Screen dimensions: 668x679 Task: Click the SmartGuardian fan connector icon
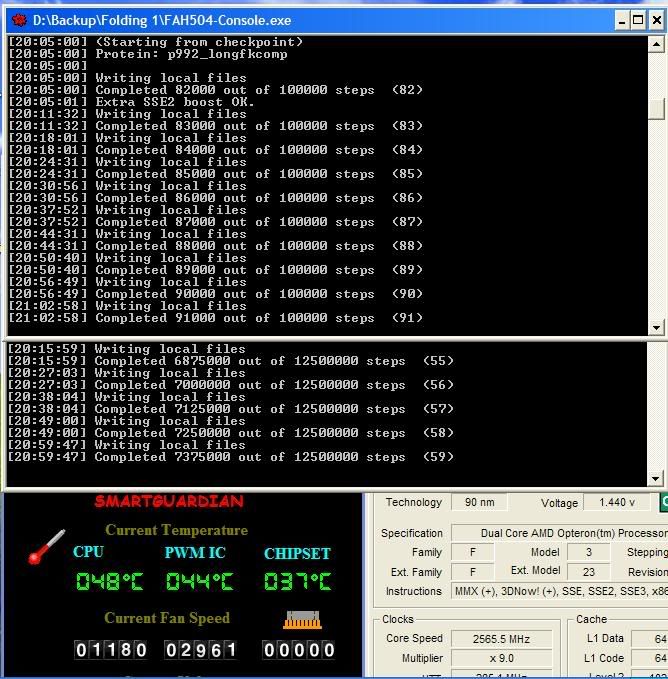(302, 620)
